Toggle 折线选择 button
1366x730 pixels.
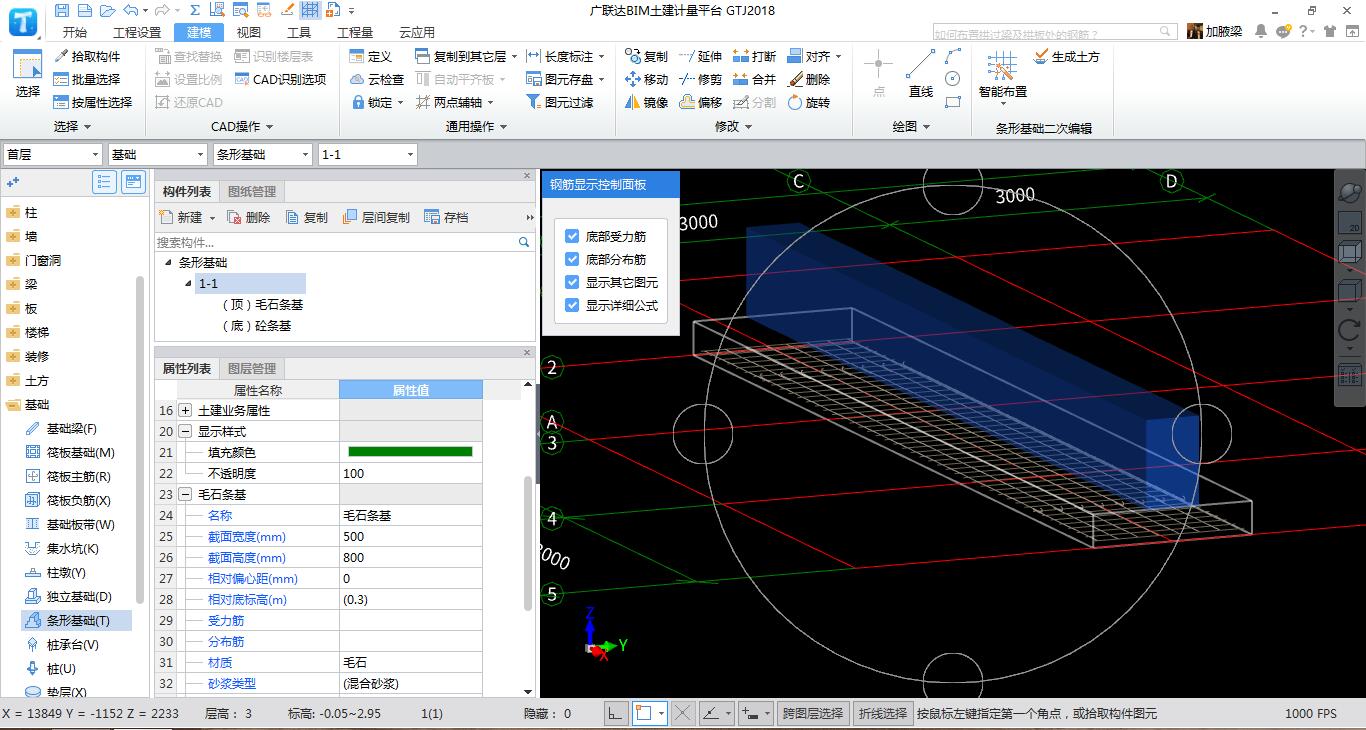click(x=883, y=713)
